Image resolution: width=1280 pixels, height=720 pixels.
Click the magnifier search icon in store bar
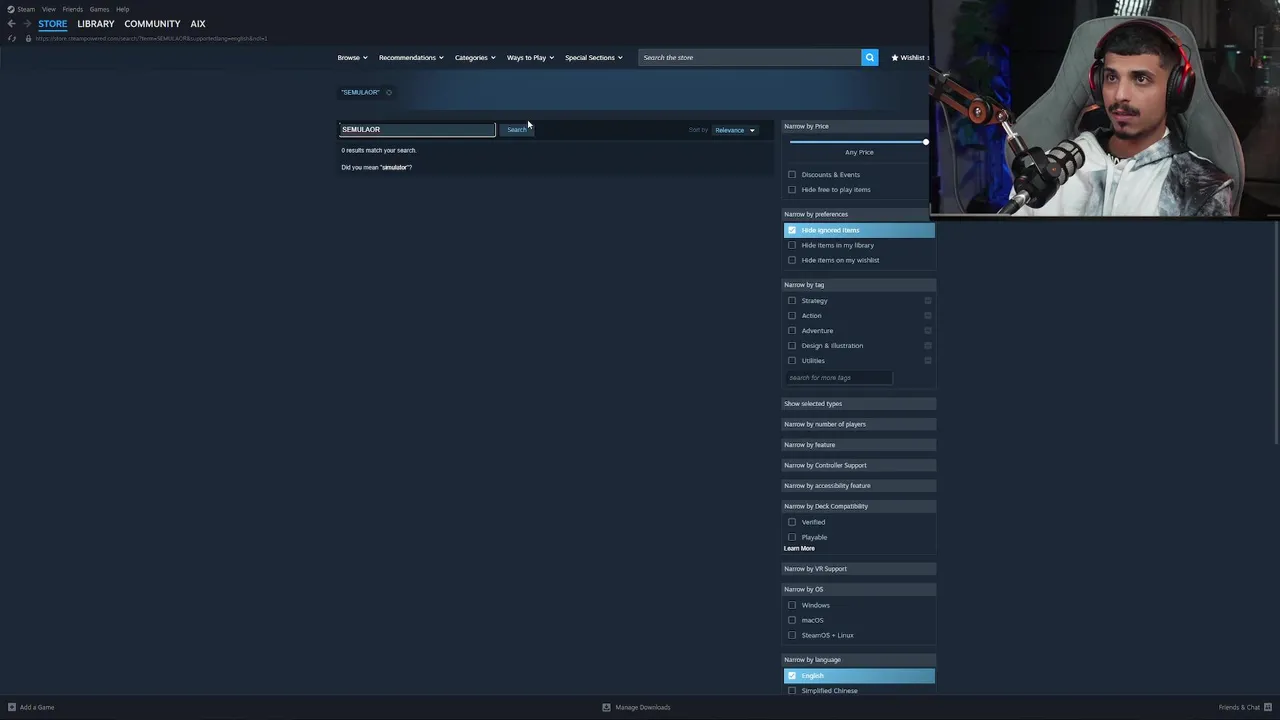(869, 57)
